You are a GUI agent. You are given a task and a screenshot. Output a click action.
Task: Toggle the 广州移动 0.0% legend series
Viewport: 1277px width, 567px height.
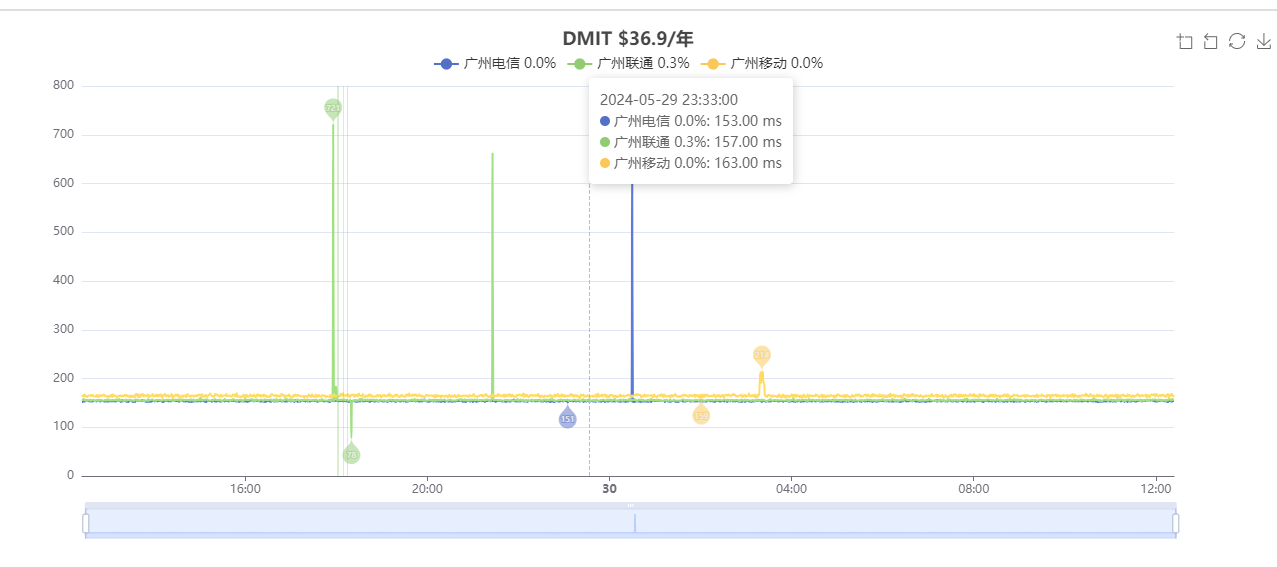[x=761, y=63]
